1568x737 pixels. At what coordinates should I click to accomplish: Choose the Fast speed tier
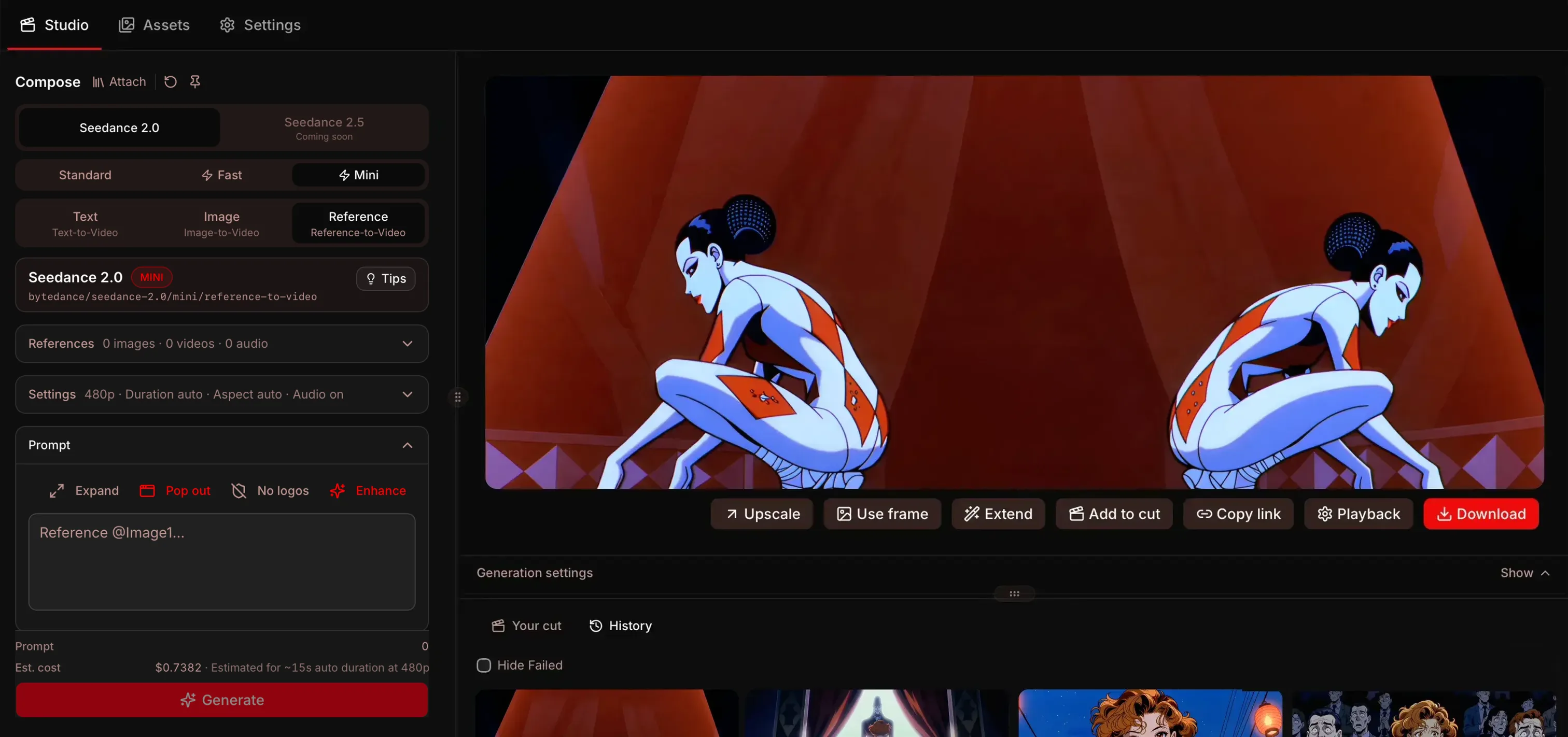[x=221, y=175]
